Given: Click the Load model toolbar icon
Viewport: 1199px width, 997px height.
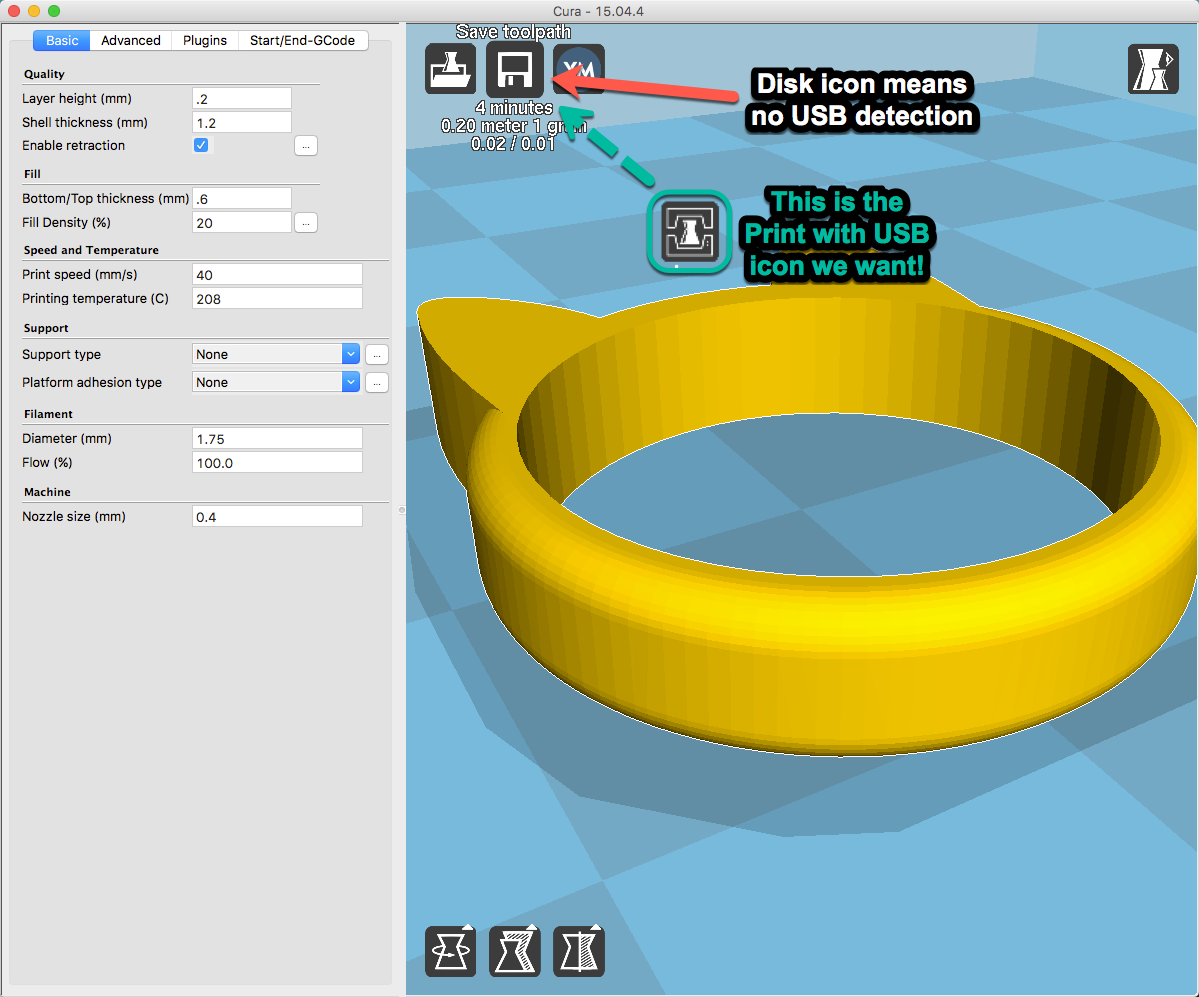Looking at the screenshot, I should [450, 68].
